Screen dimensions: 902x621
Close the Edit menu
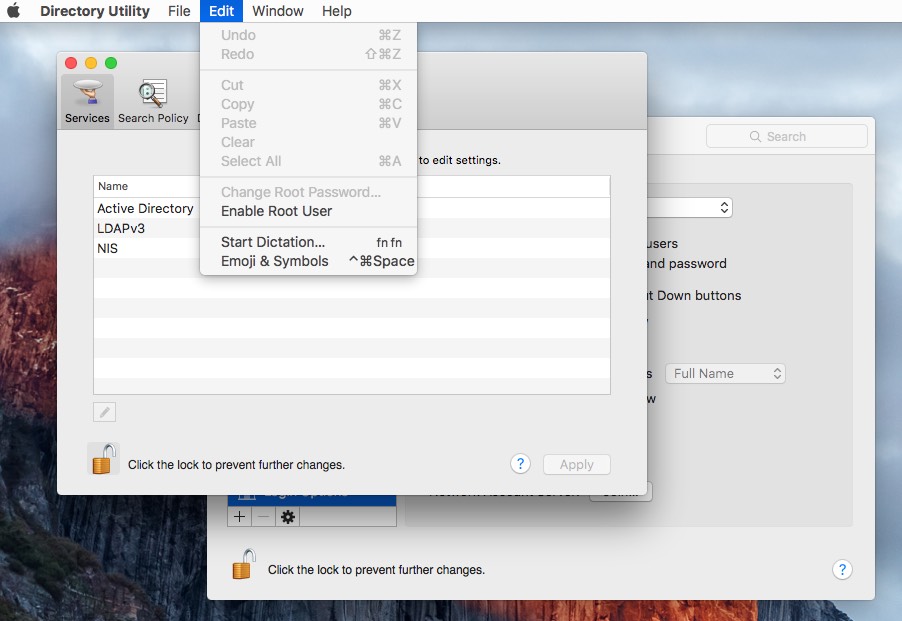click(x=221, y=11)
